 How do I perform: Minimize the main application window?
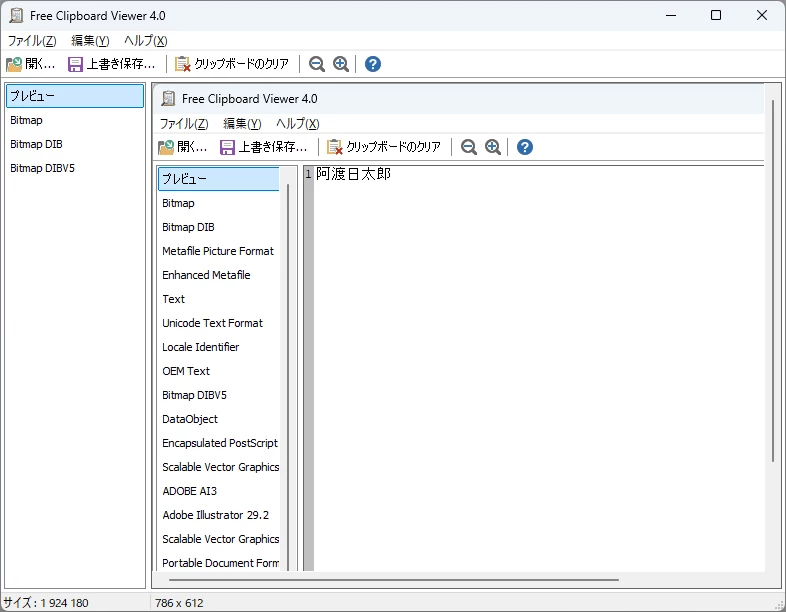click(671, 16)
